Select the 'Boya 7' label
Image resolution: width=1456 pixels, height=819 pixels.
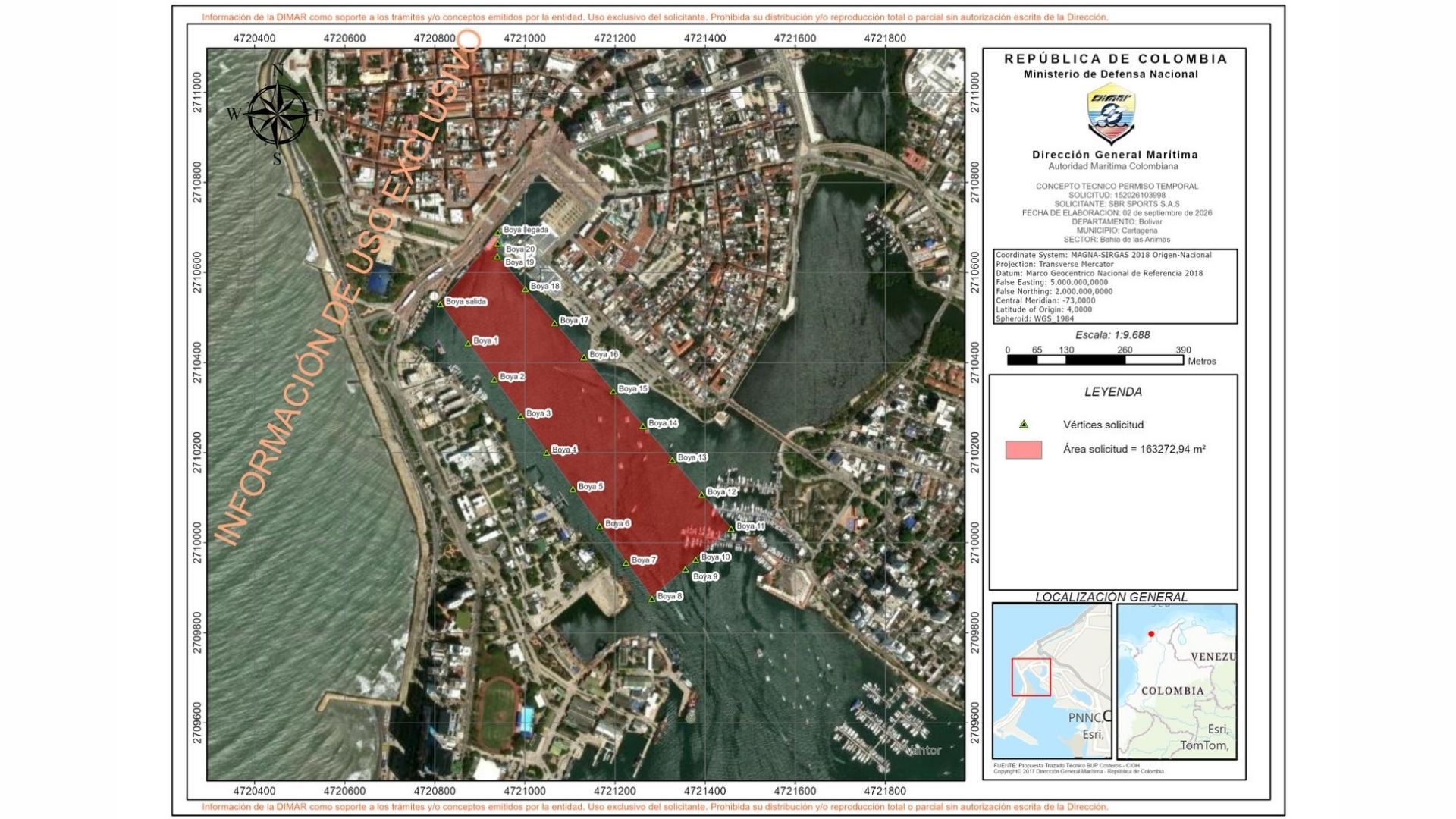coord(644,560)
